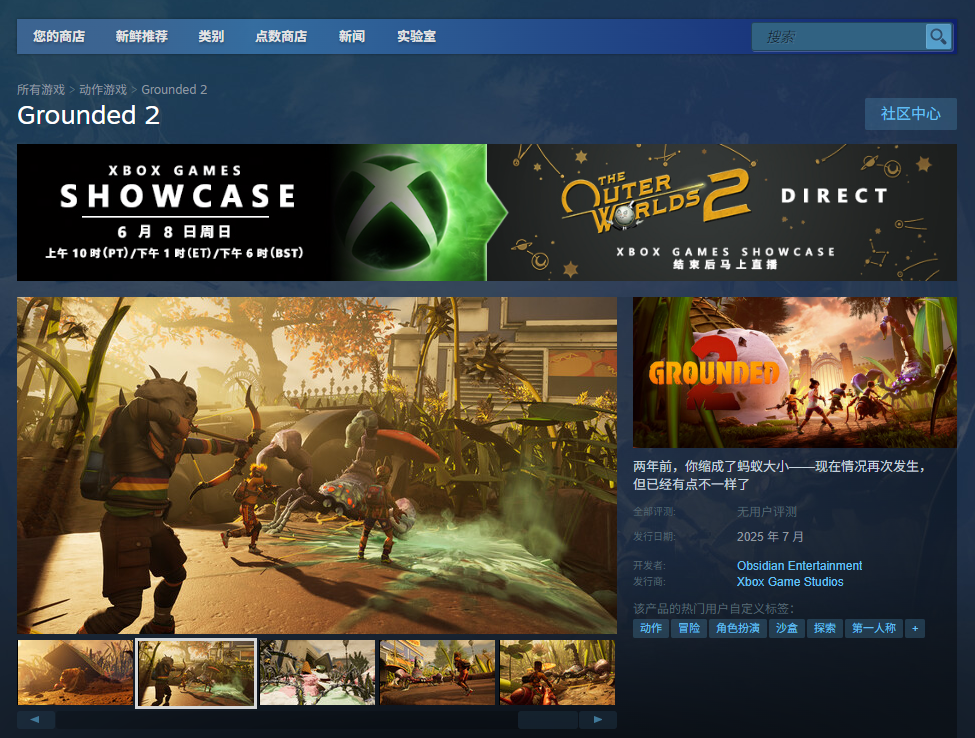Open 社区中心 community hub
Viewport: 975px width, 738px height.
point(910,114)
